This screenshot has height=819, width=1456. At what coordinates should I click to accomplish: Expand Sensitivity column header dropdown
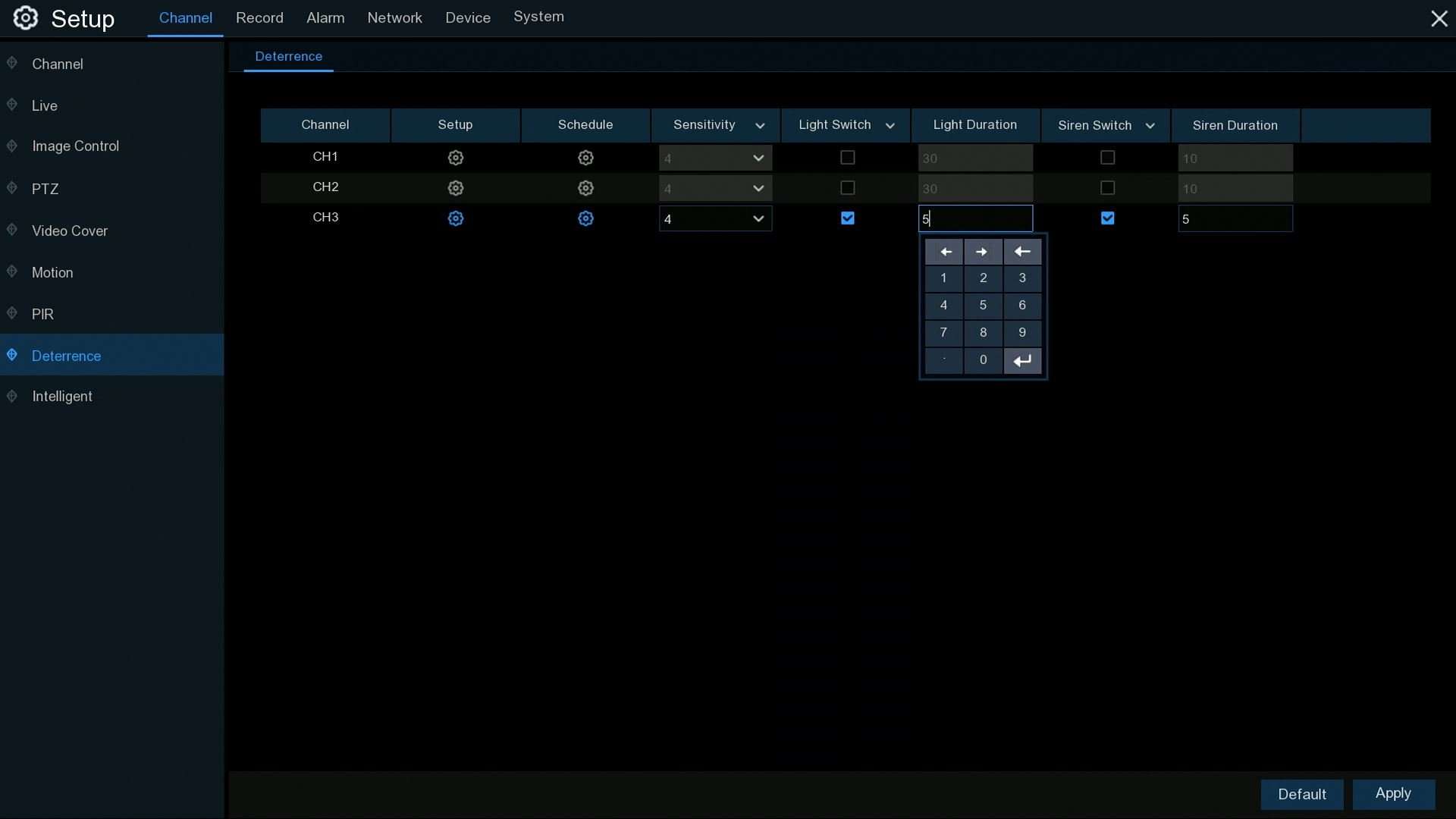760,126
